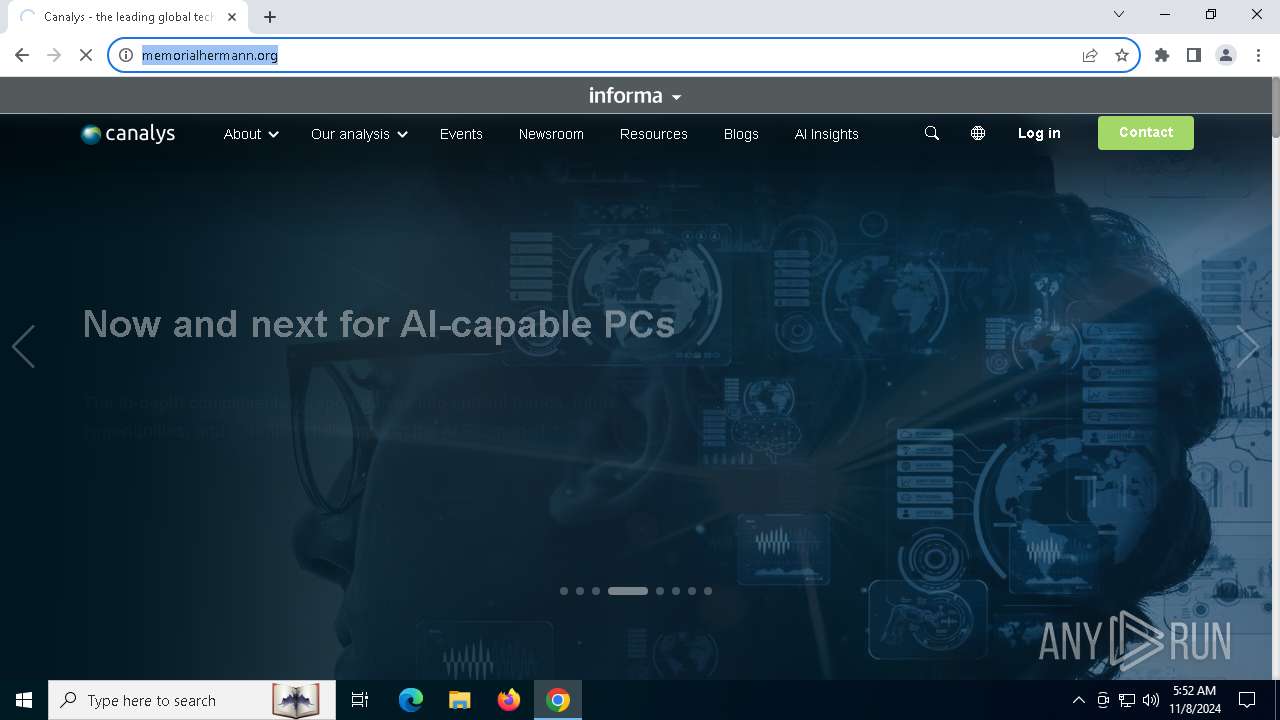View site information icon in address bar
This screenshot has height=720, width=1280.
(126, 55)
